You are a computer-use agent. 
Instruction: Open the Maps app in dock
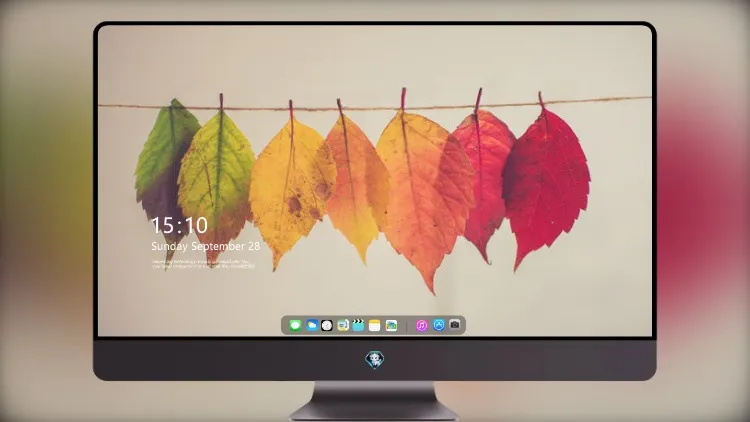click(x=391, y=325)
